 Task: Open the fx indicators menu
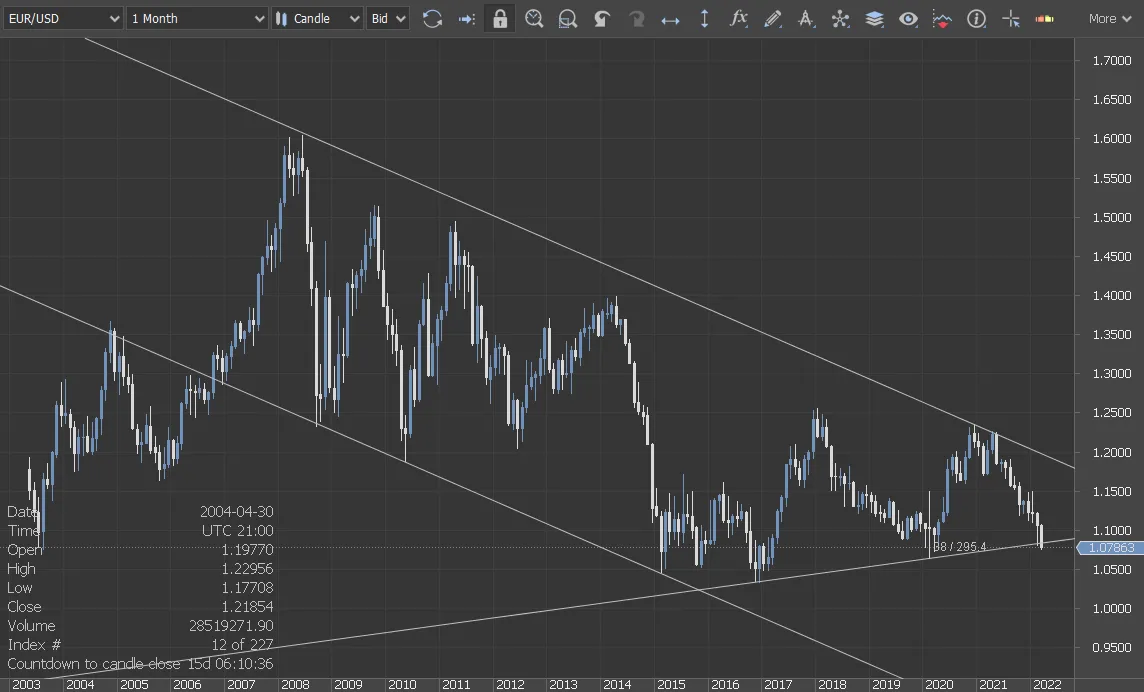[738, 18]
